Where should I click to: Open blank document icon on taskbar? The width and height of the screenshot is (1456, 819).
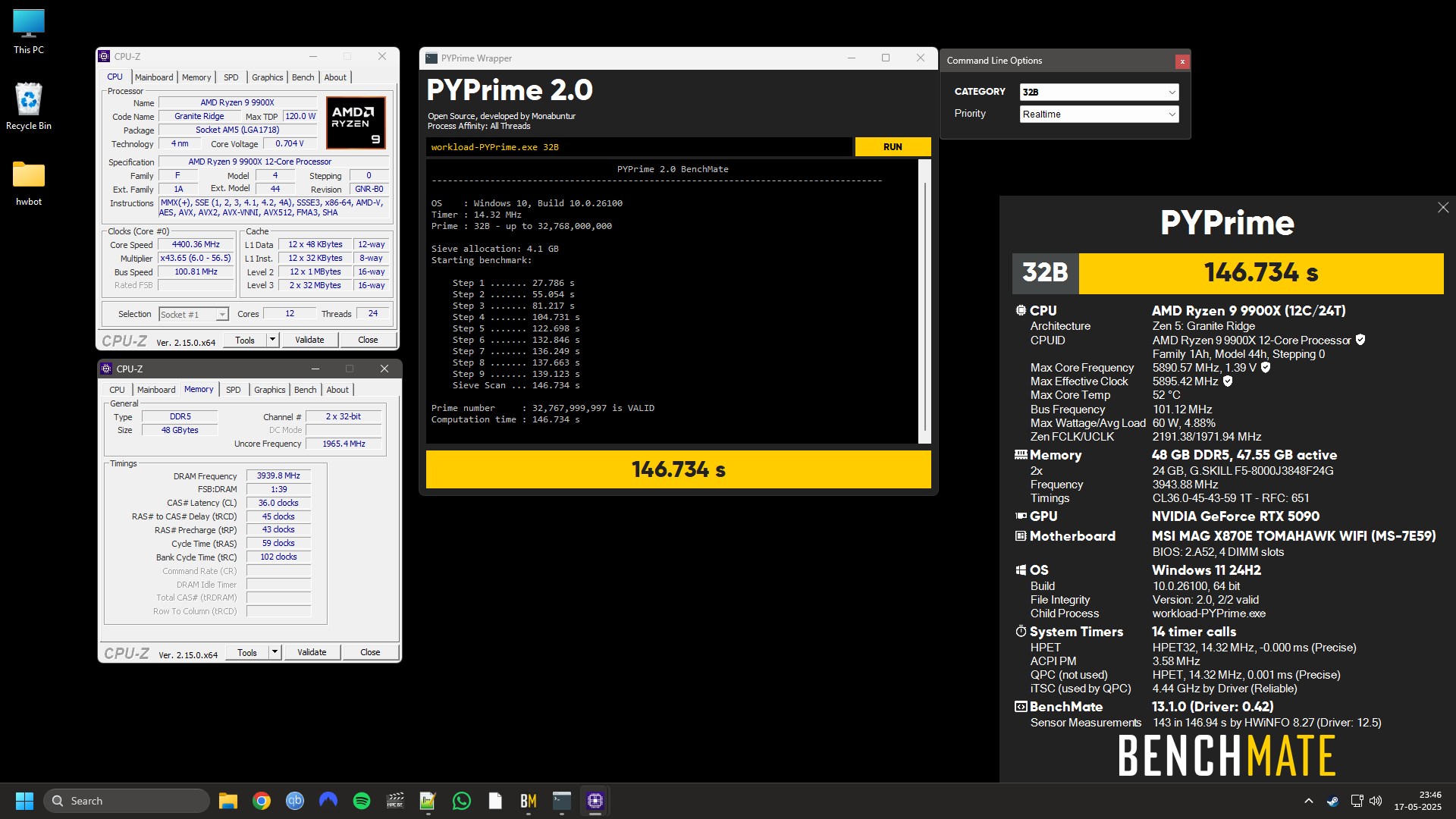pyautogui.click(x=495, y=801)
